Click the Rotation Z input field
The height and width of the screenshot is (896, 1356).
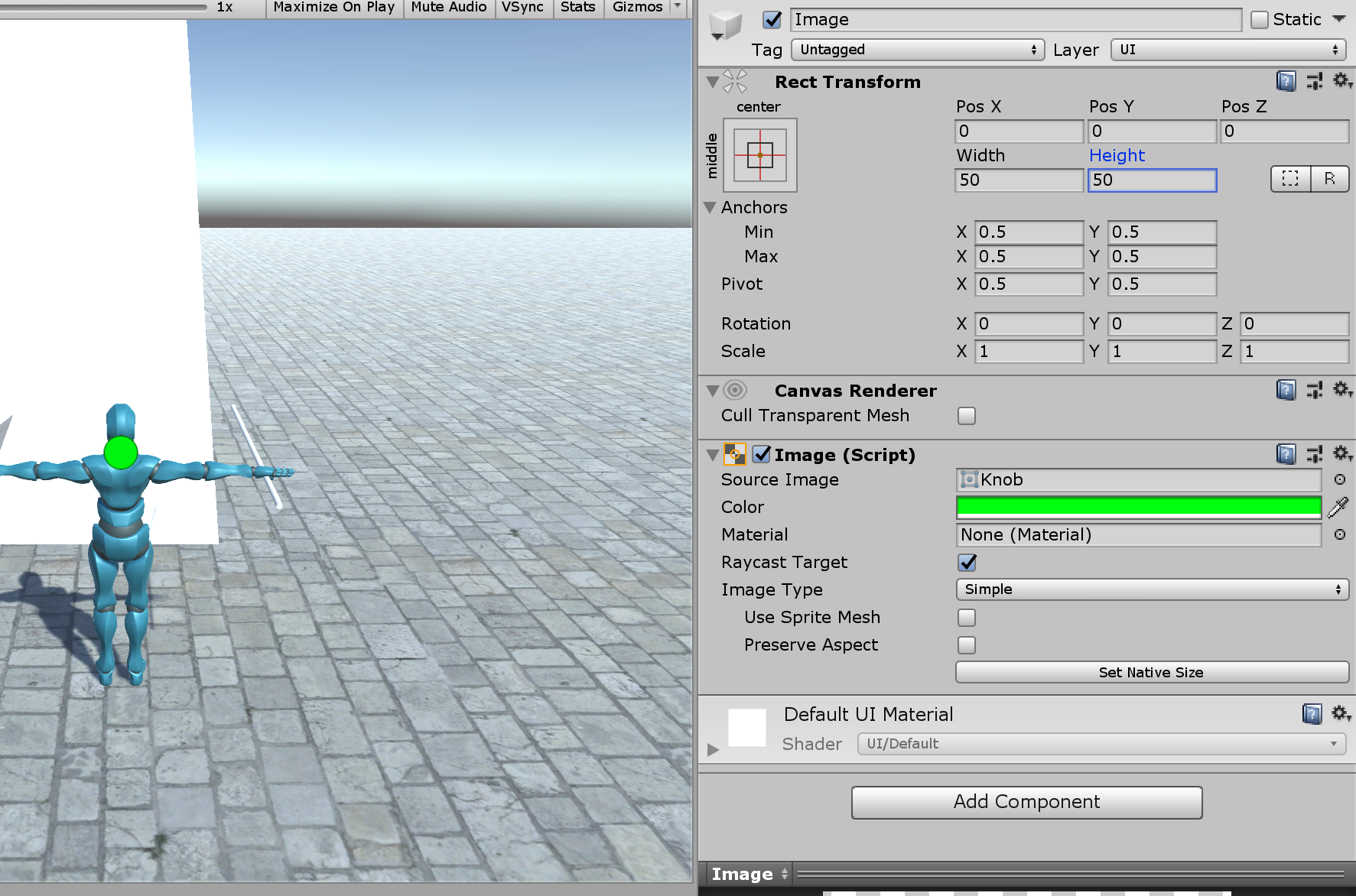point(1294,323)
